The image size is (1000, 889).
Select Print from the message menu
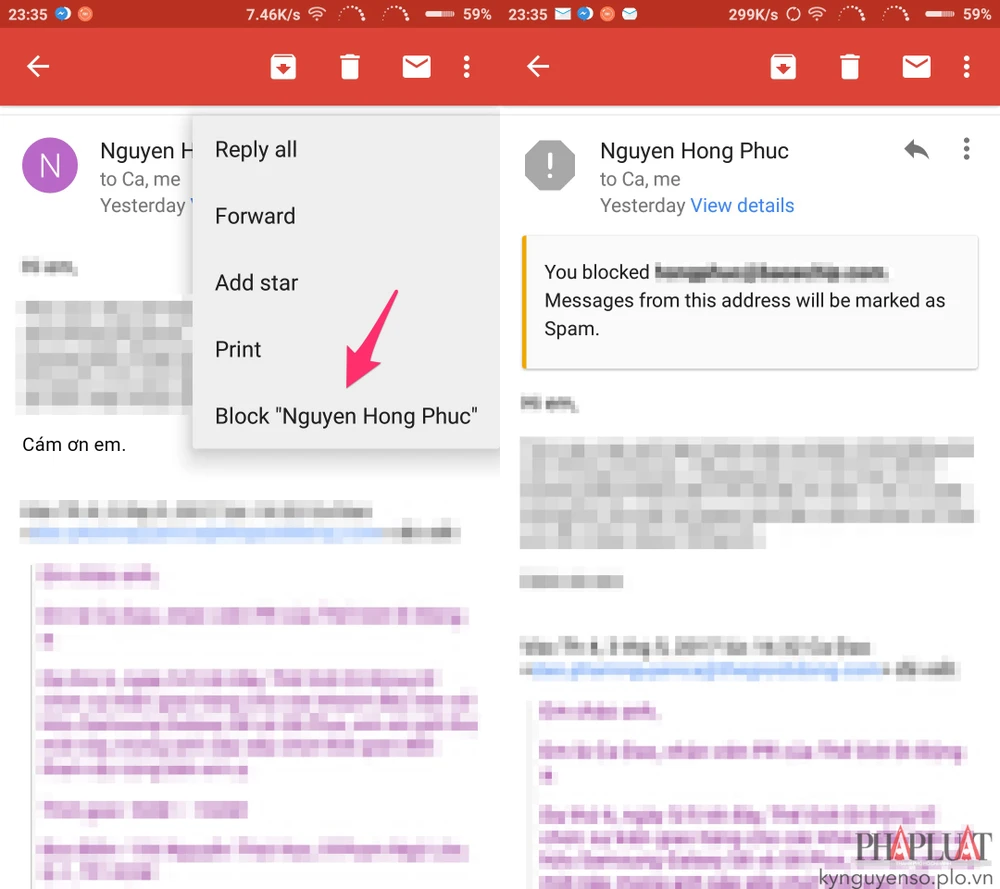[x=238, y=350]
